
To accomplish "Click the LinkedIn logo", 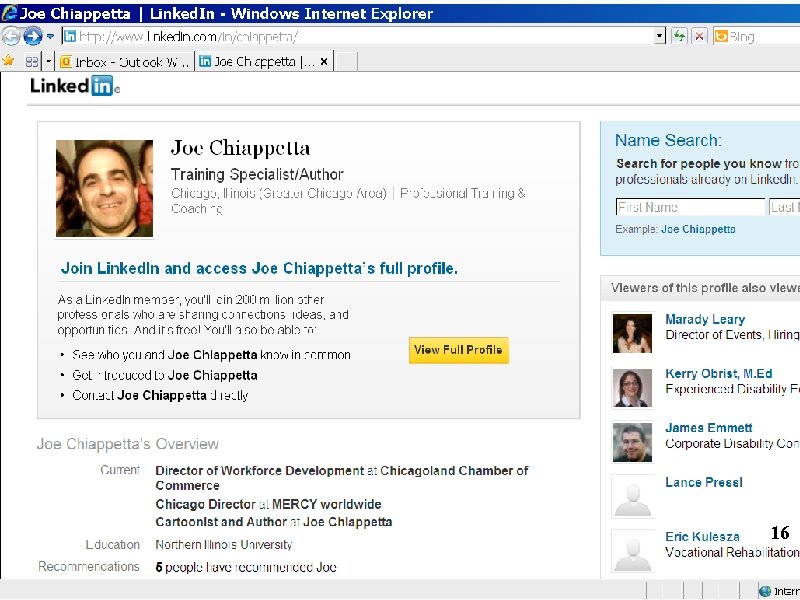I will tap(74, 86).
